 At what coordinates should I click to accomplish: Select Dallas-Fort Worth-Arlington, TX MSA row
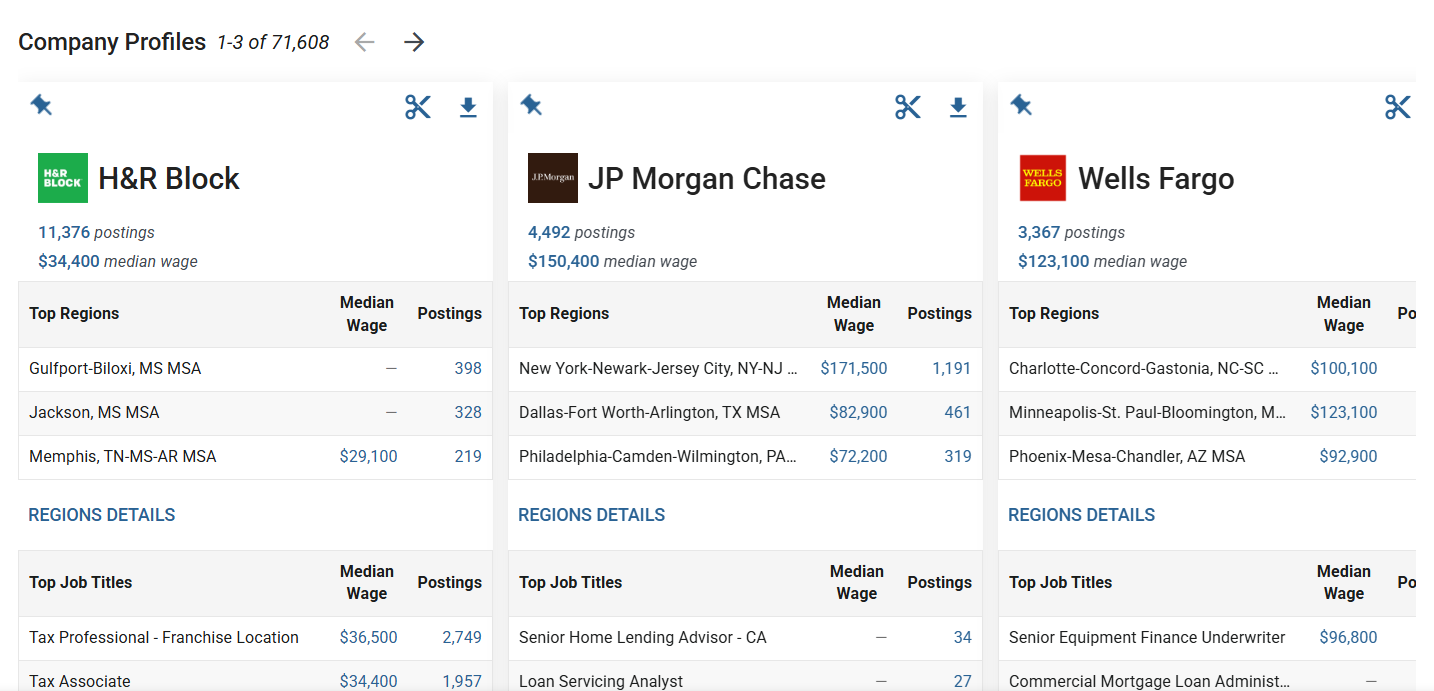click(x=745, y=413)
